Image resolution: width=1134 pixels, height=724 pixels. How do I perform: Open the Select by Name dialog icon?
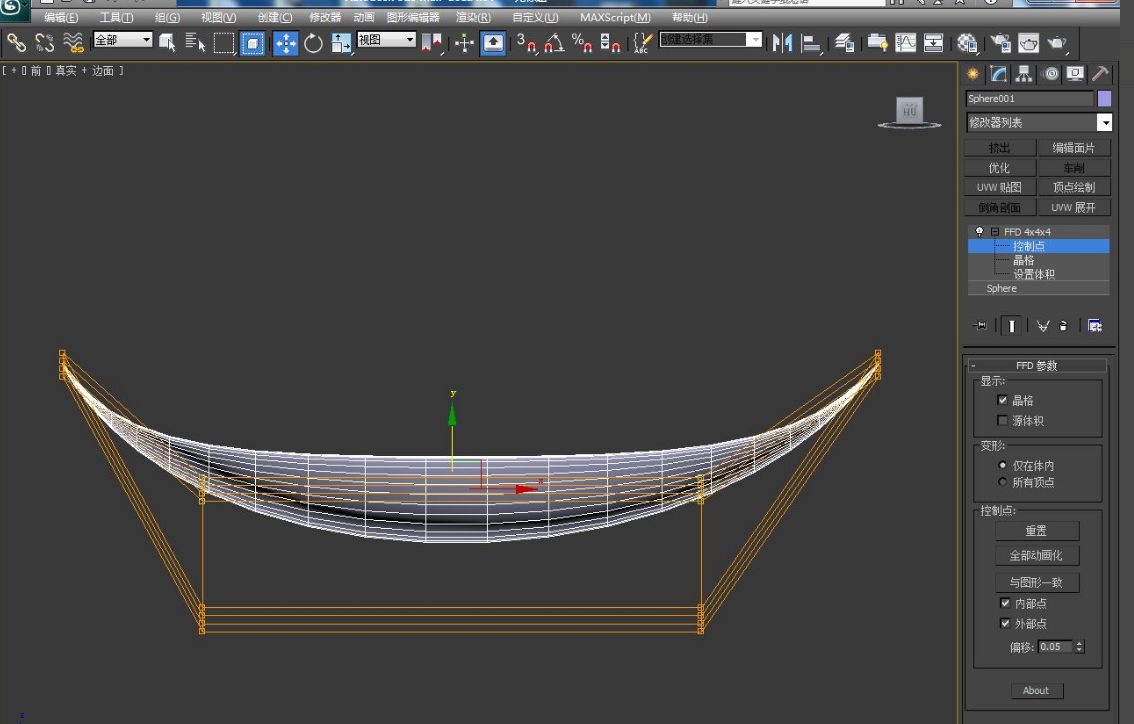click(196, 42)
